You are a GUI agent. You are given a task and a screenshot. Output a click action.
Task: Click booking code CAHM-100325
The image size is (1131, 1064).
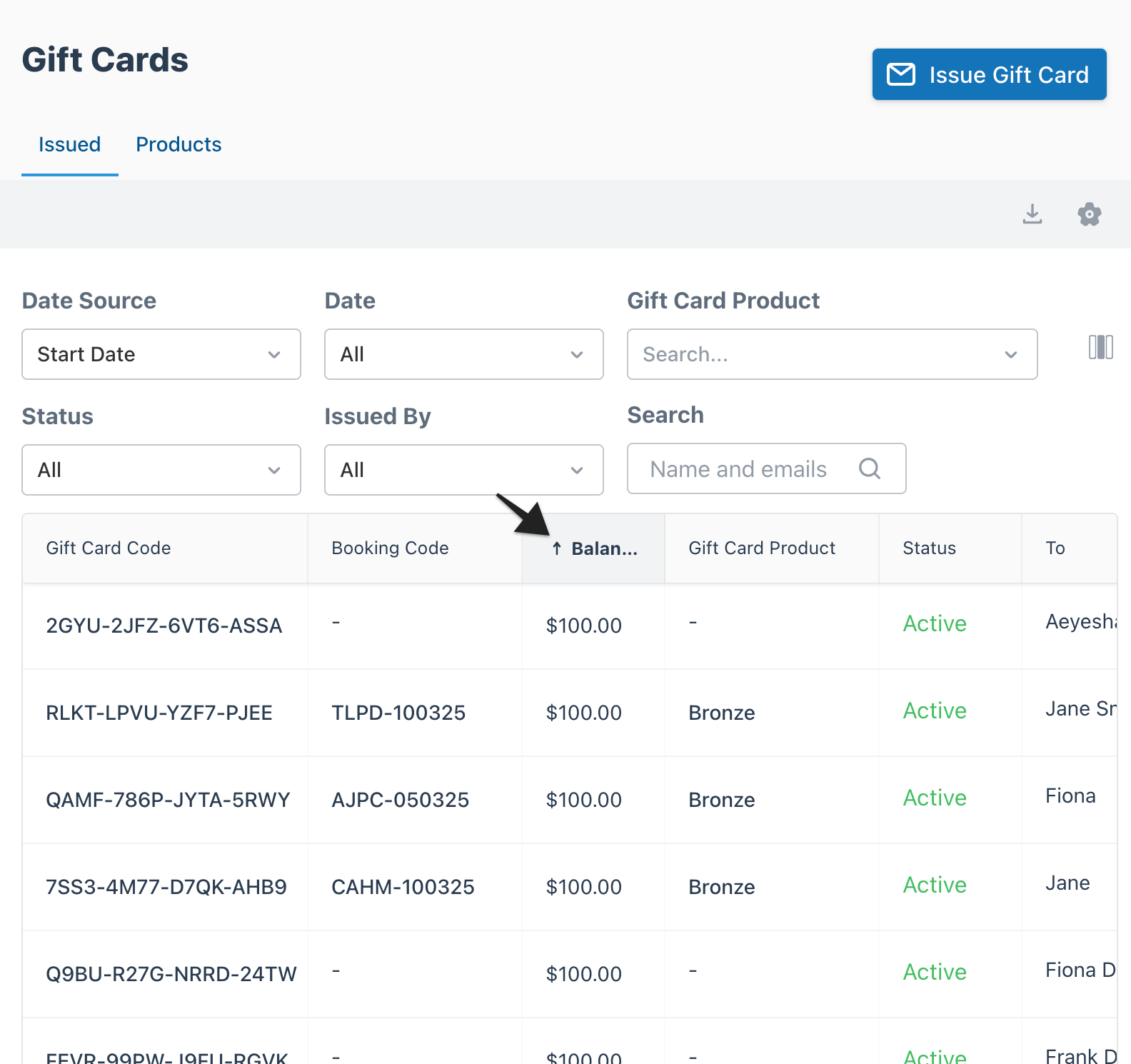pos(403,887)
